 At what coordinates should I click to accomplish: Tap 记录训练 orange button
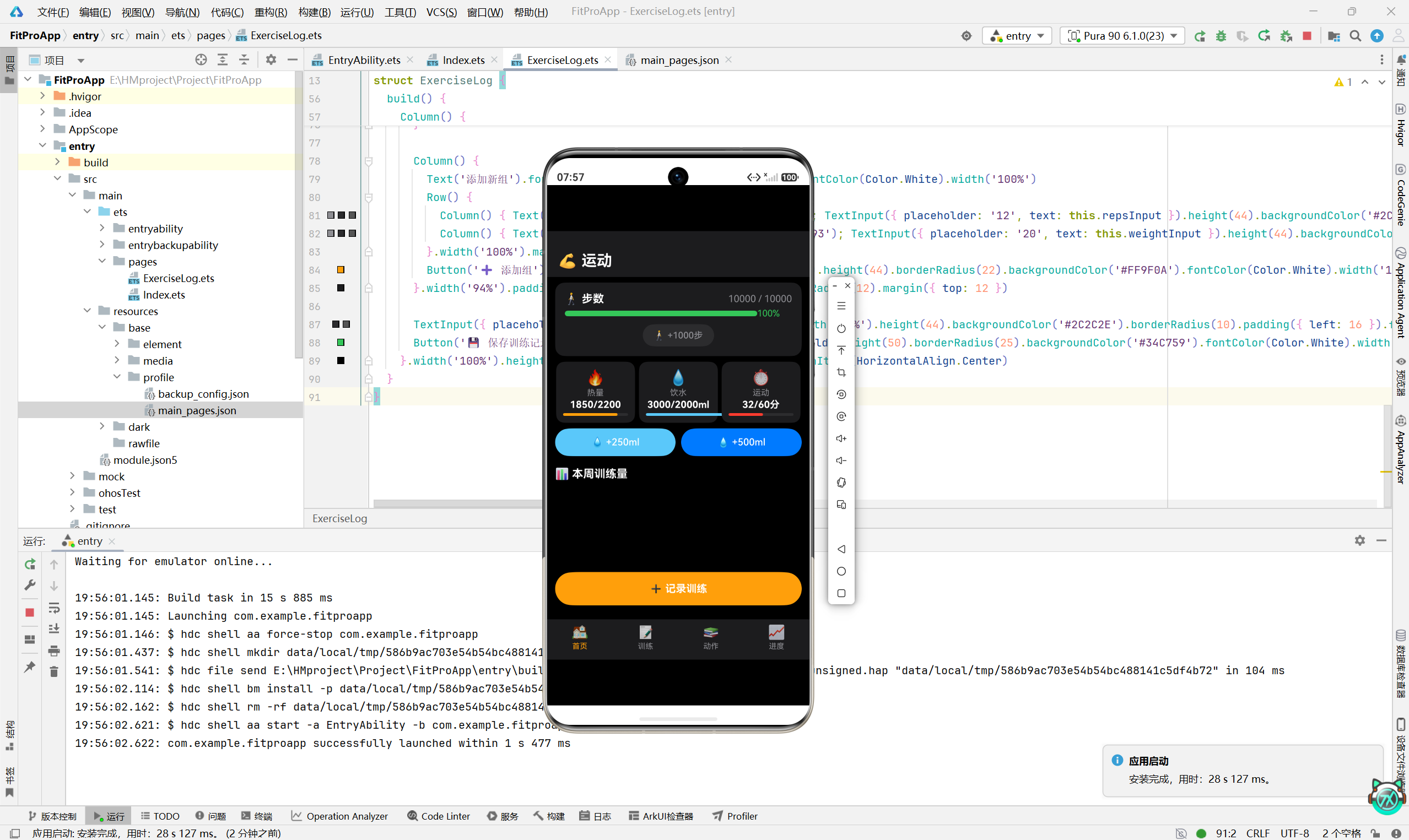678,589
